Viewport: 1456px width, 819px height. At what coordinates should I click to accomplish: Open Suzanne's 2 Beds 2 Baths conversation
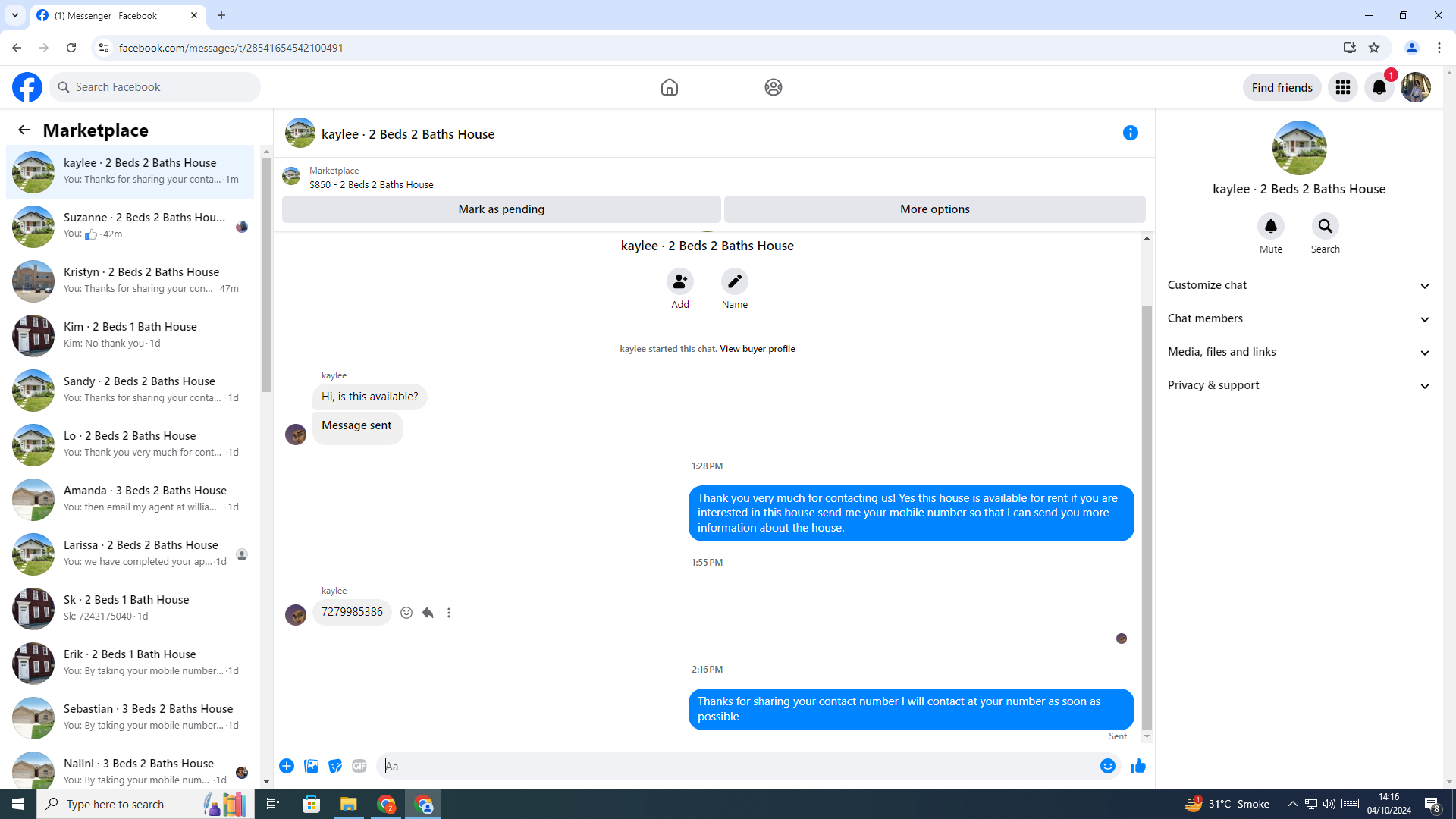[130, 226]
